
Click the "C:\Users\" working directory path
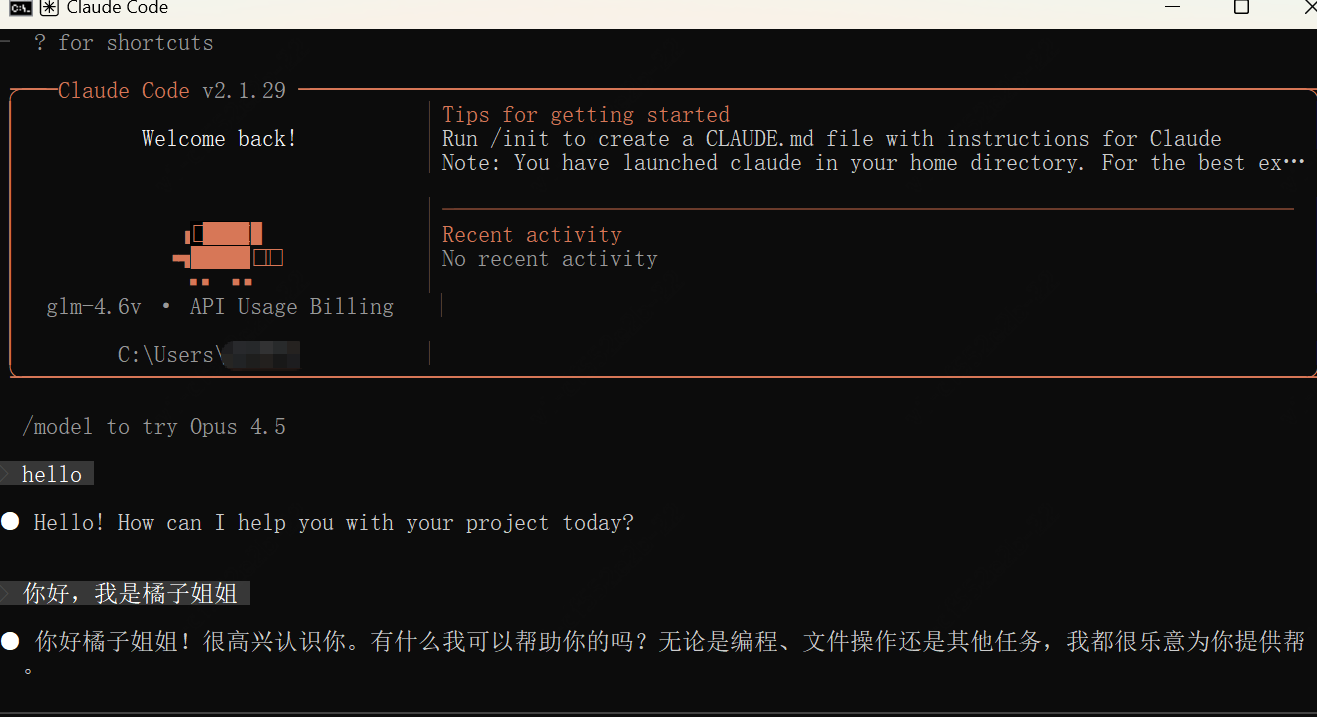click(x=166, y=355)
